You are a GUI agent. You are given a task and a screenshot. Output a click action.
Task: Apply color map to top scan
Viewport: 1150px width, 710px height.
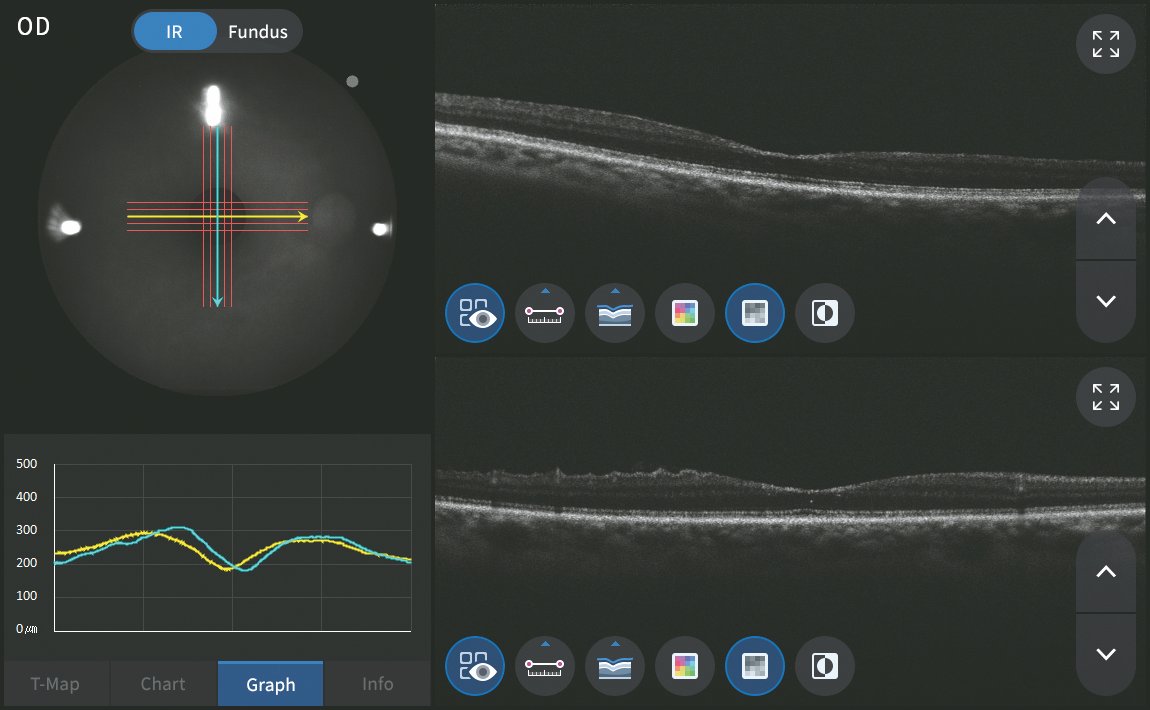[x=685, y=313]
